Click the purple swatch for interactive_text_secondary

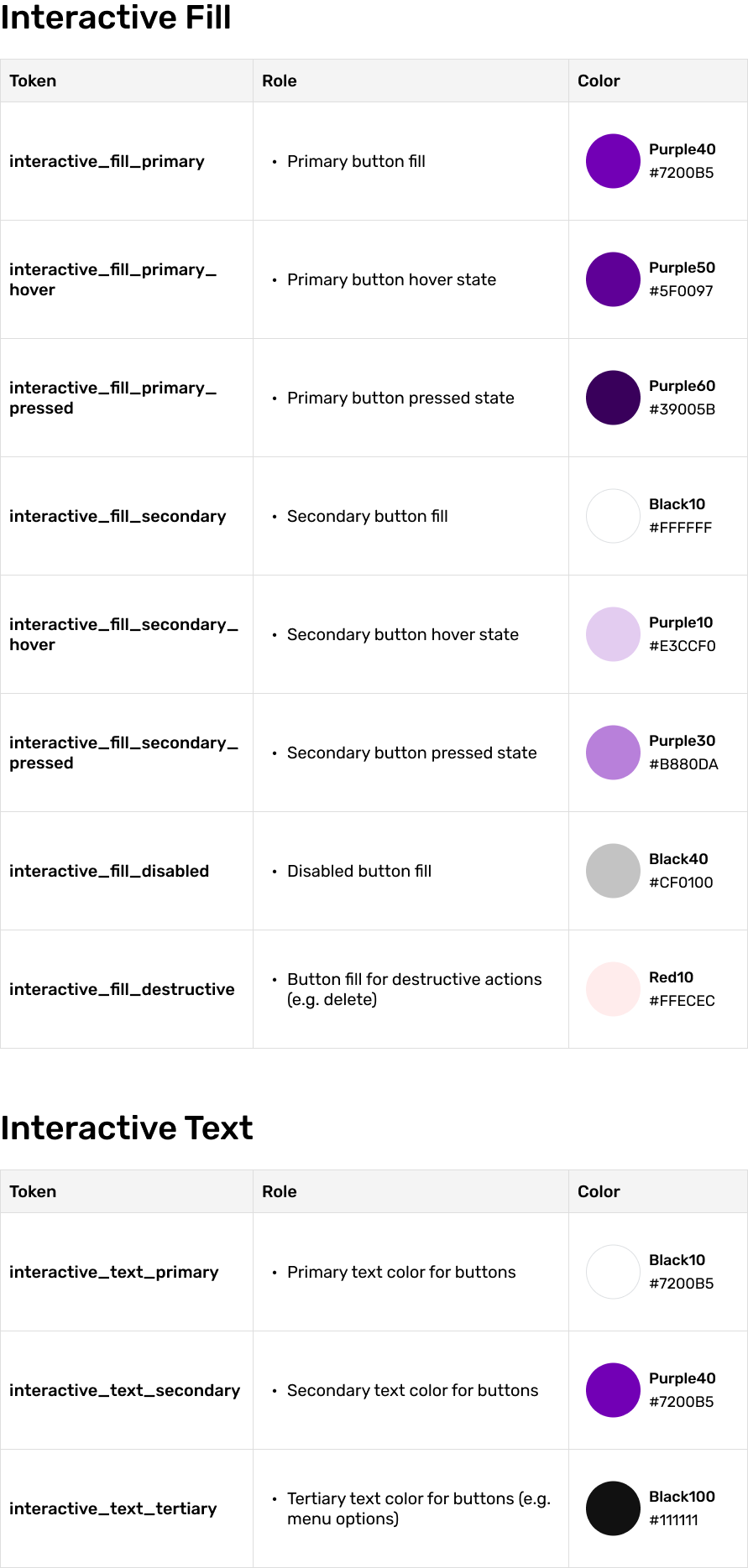click(x=613, y=1390)
